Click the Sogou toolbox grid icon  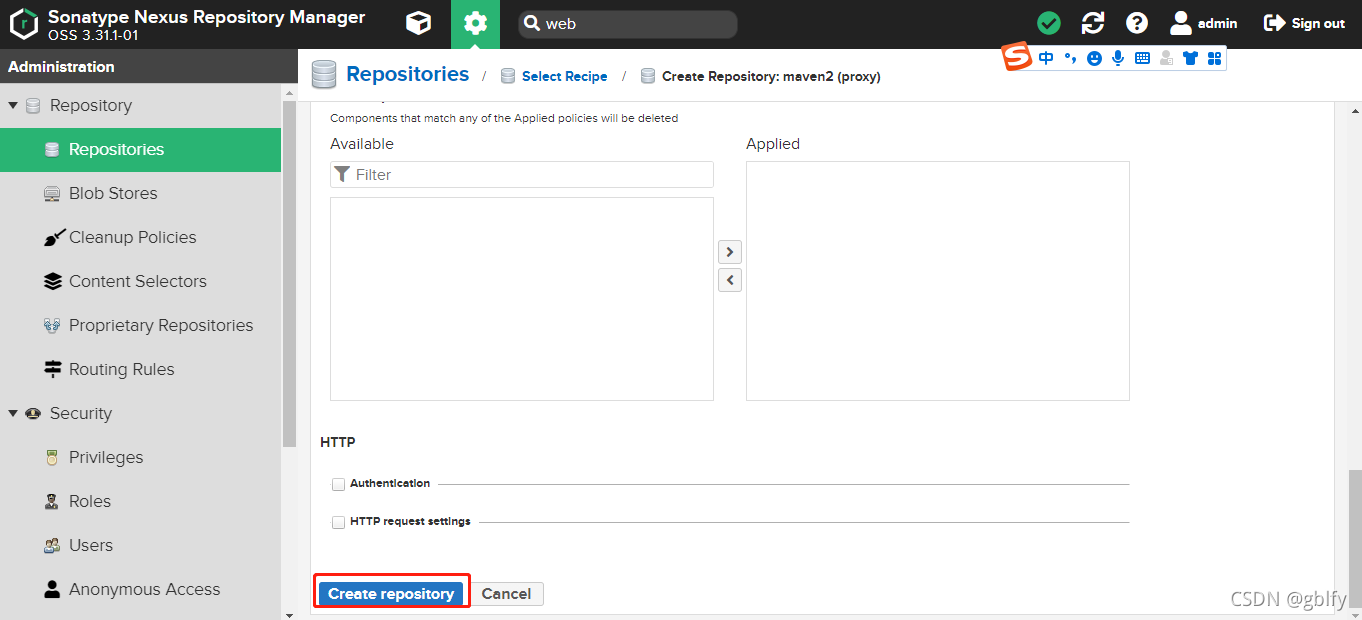click(x=1214, y=59)
